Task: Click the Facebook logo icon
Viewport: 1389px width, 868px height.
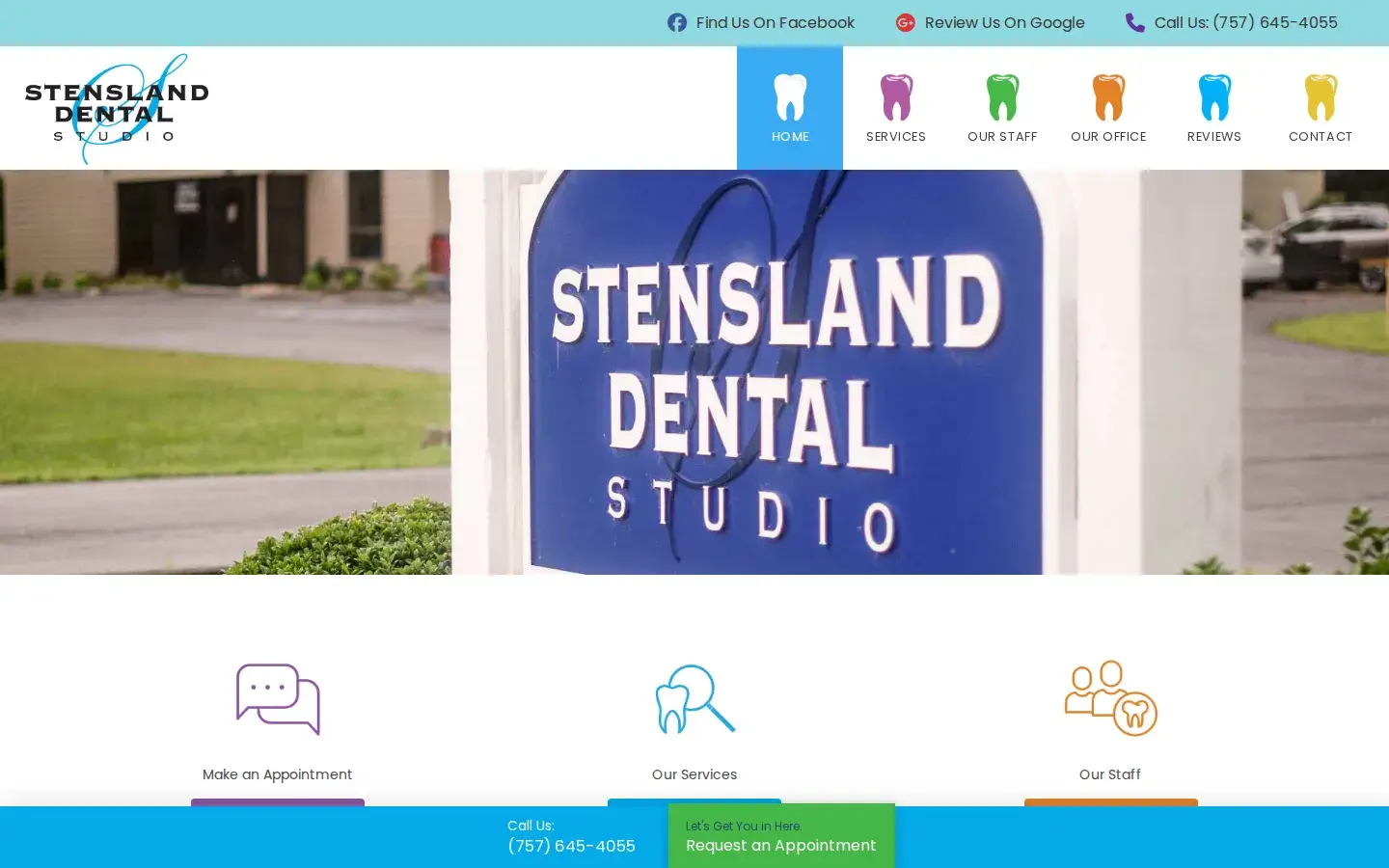Action: (677, 22)
